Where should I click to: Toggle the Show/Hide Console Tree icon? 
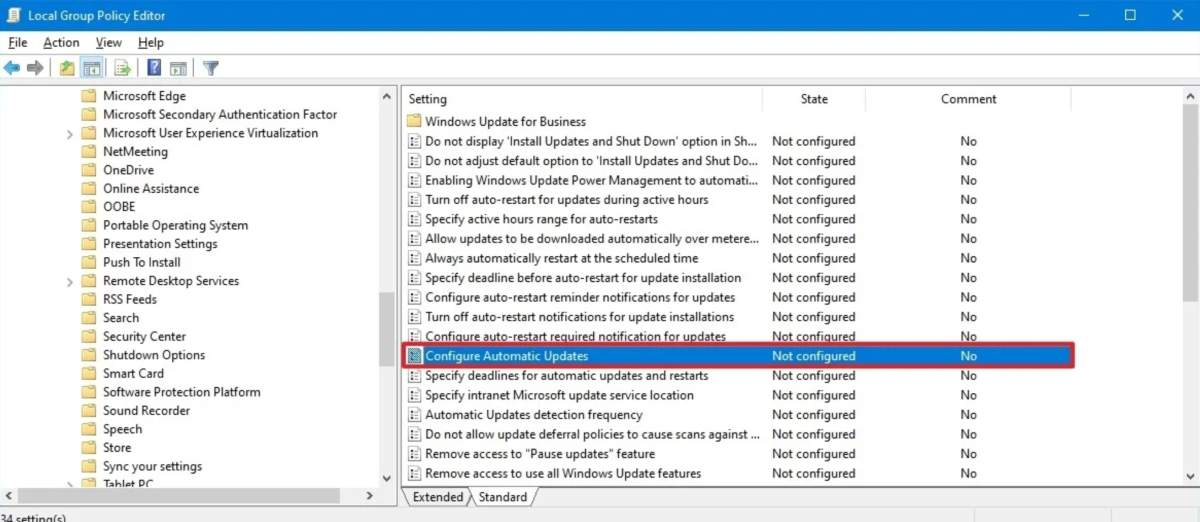91,68
